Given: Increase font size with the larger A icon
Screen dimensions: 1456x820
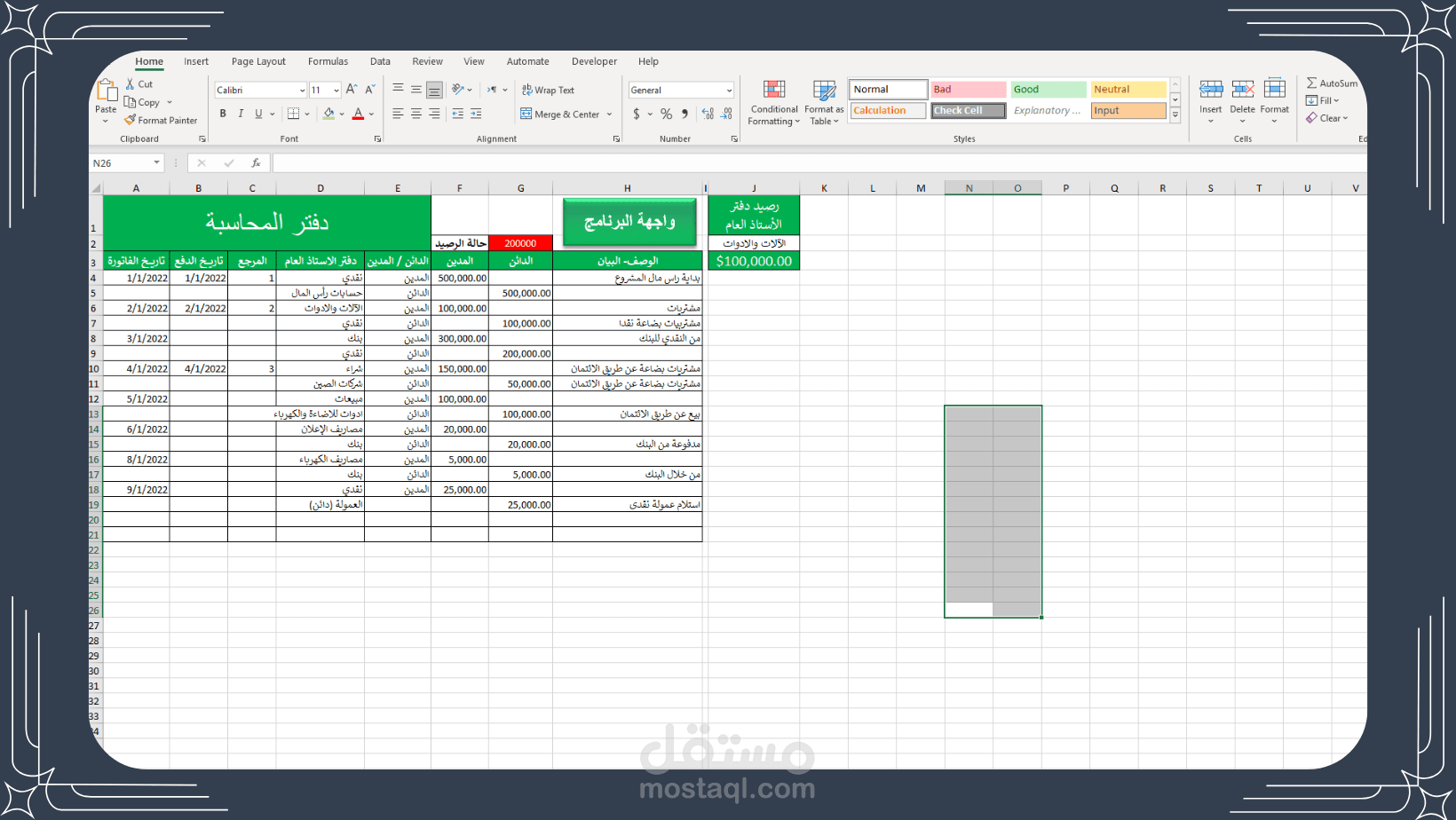Looking at the screenshot, I should pos(352,90).
